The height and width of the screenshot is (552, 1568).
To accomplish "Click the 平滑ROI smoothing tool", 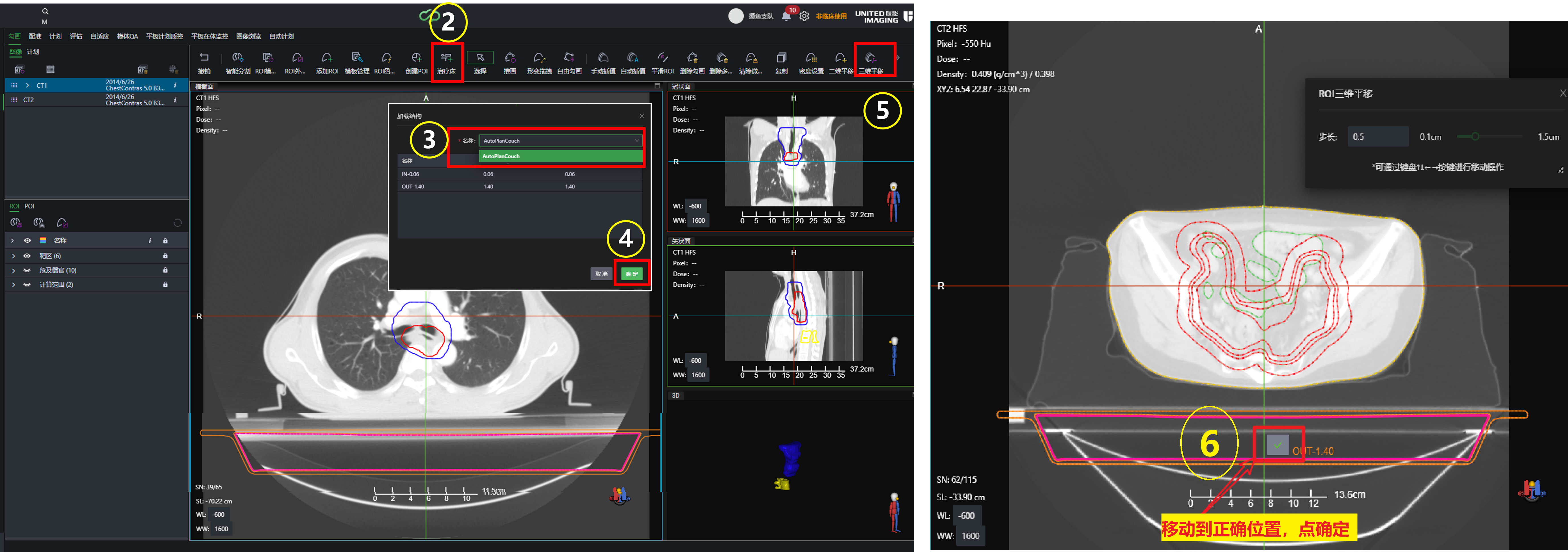I will [662, 63].
